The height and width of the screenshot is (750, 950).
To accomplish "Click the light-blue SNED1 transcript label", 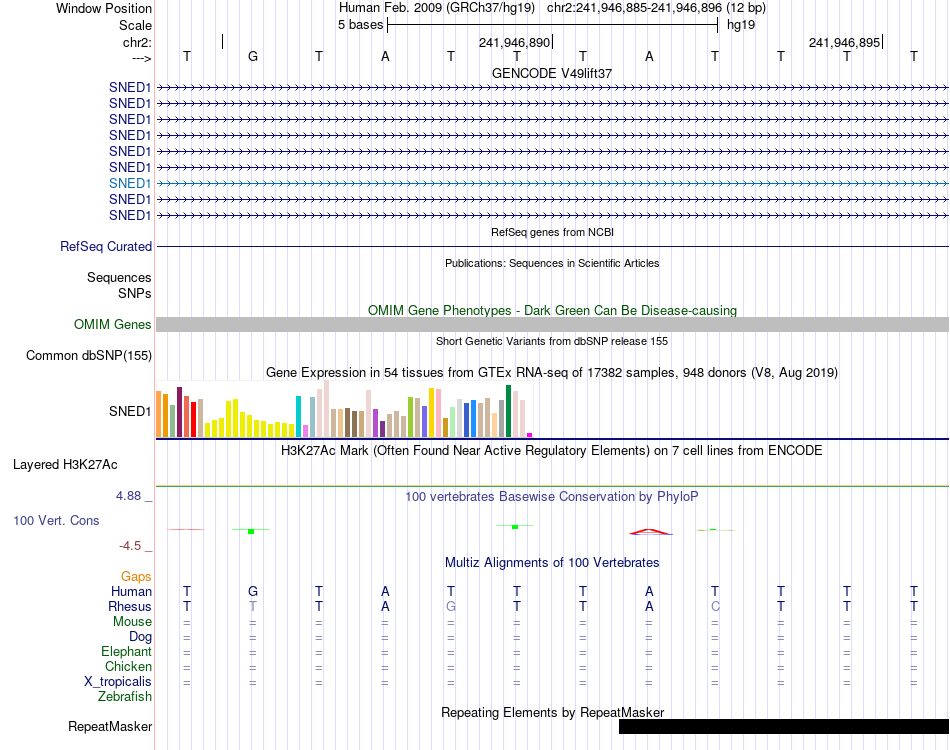I will click(130, 183).
